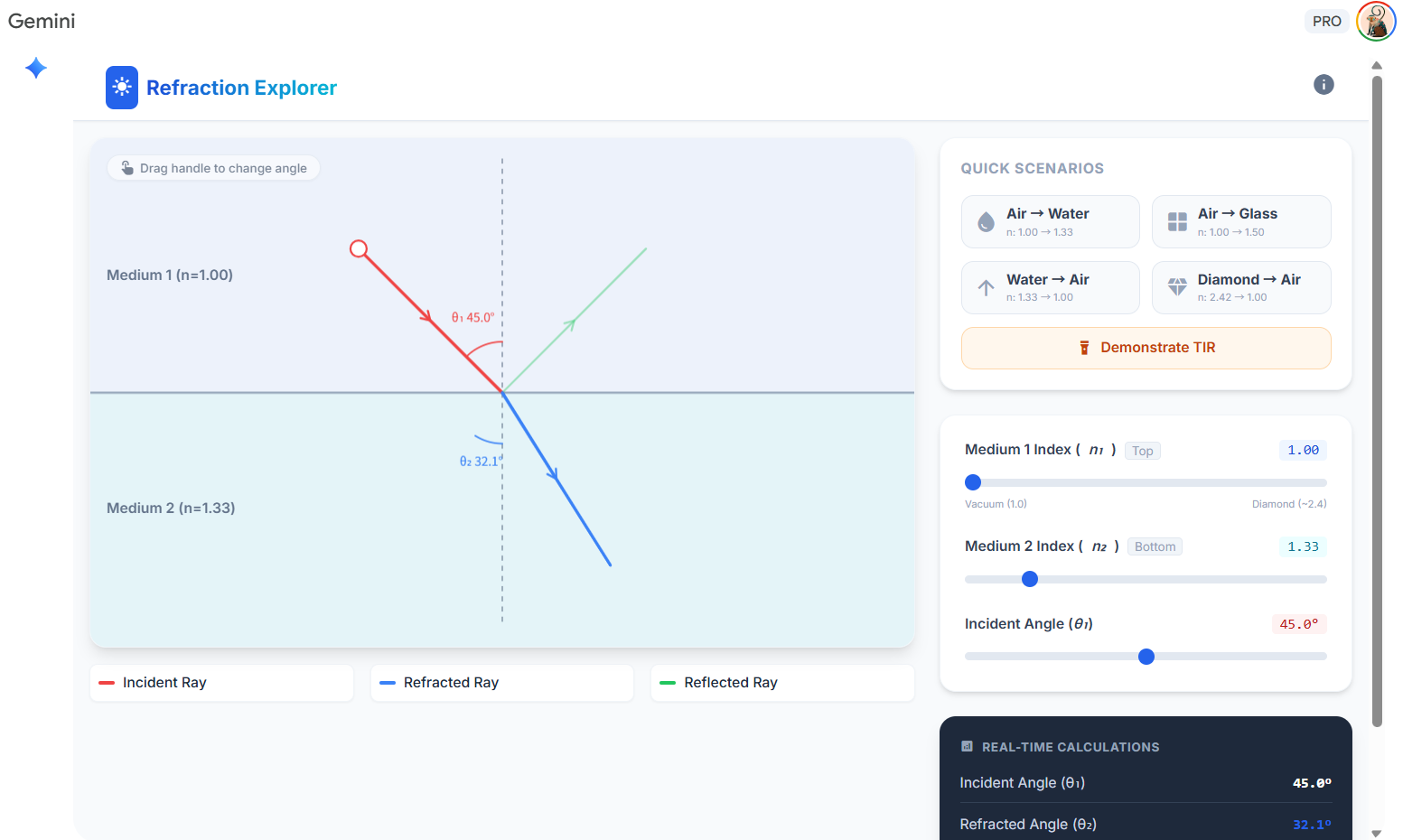Image resolution: width=1403 pixels, height=840 pixels.
Task: Click the Refracted Ray legend item
Action: coord(501,683)
